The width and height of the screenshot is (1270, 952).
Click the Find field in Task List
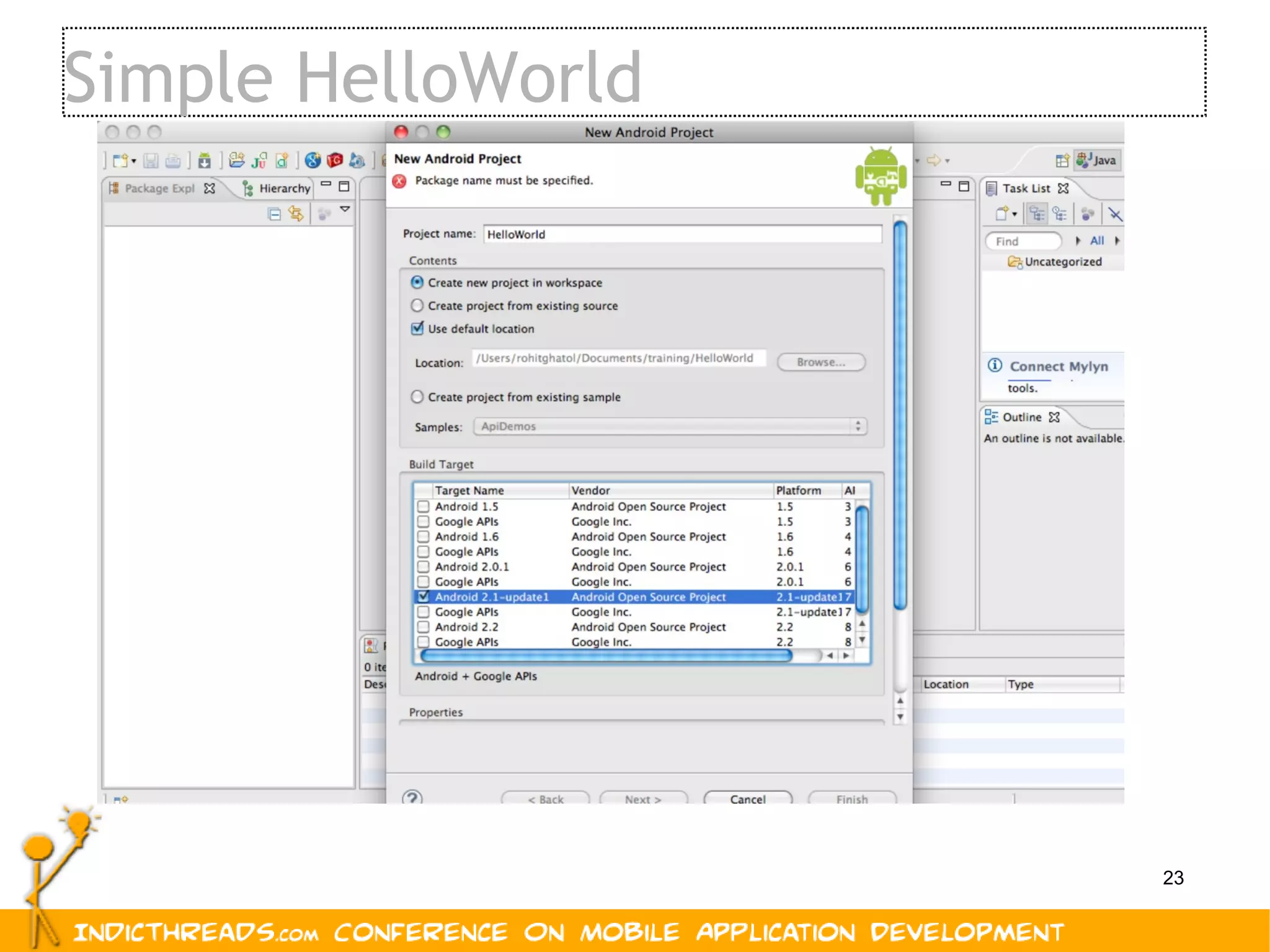point(1023,241)
